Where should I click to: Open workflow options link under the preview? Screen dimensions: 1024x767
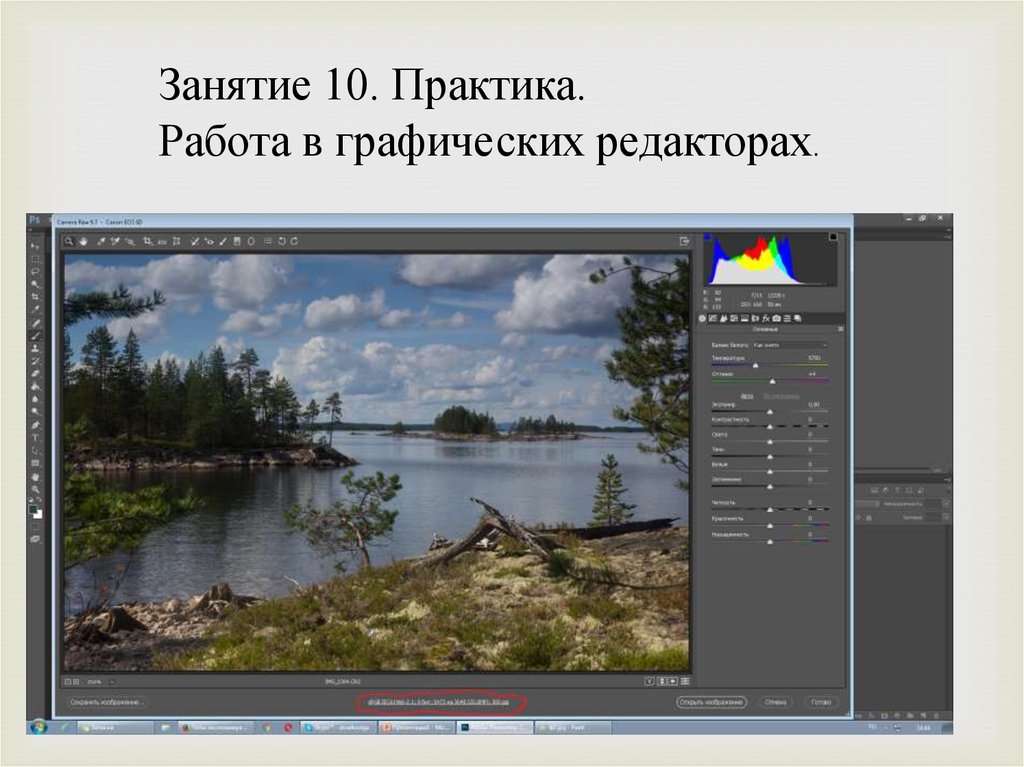[441, 702]
